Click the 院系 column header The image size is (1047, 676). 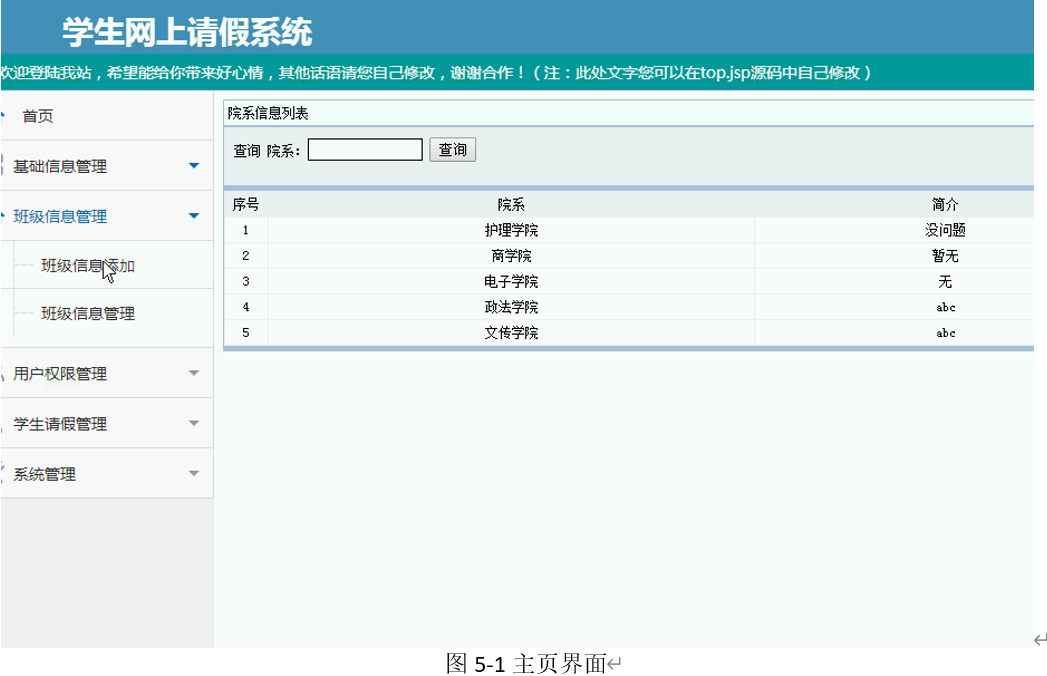pyautogui.click(x=511, y=204)
